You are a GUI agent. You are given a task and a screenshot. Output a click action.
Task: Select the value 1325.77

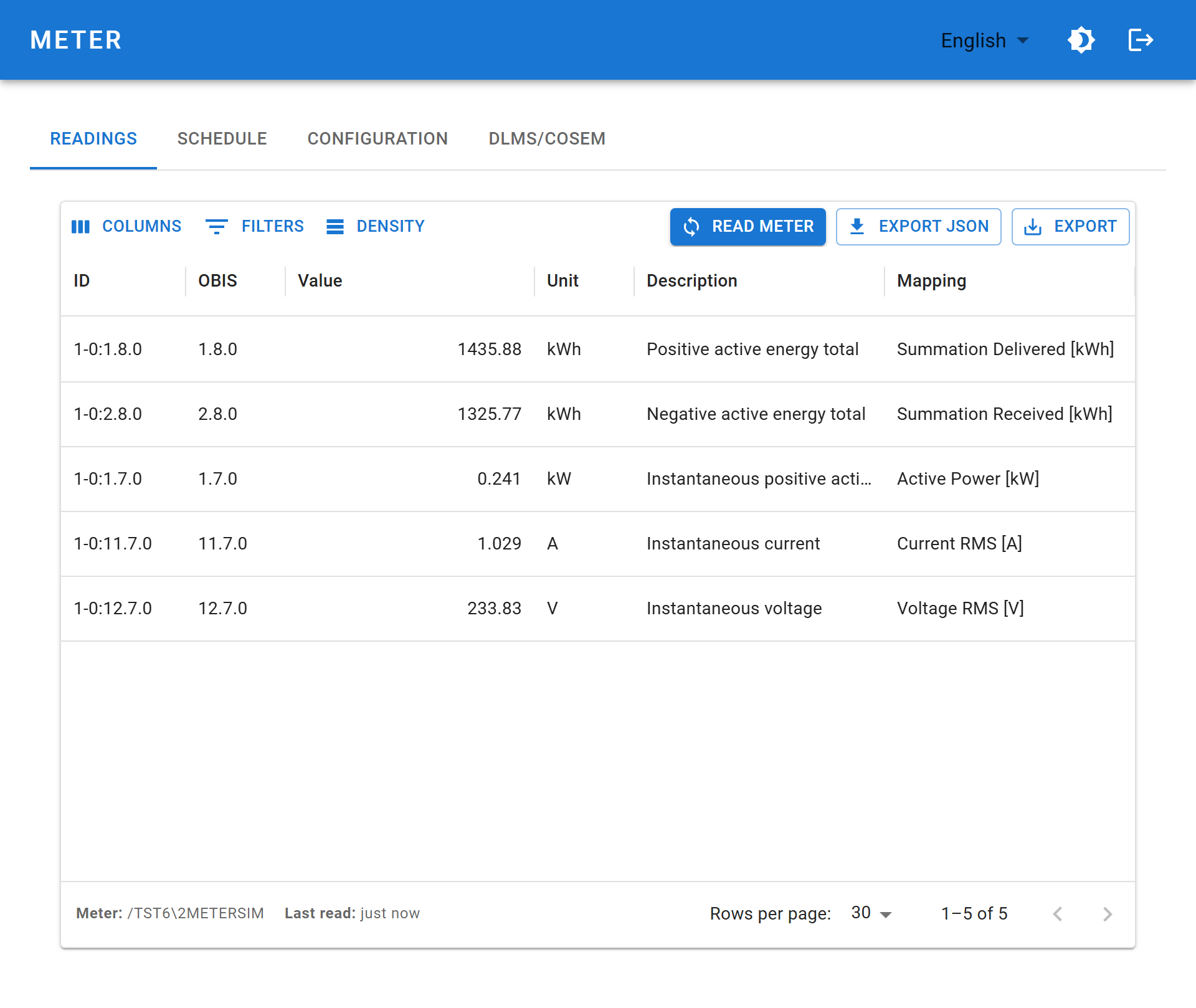pyautogui.click(x=490, y=414)
